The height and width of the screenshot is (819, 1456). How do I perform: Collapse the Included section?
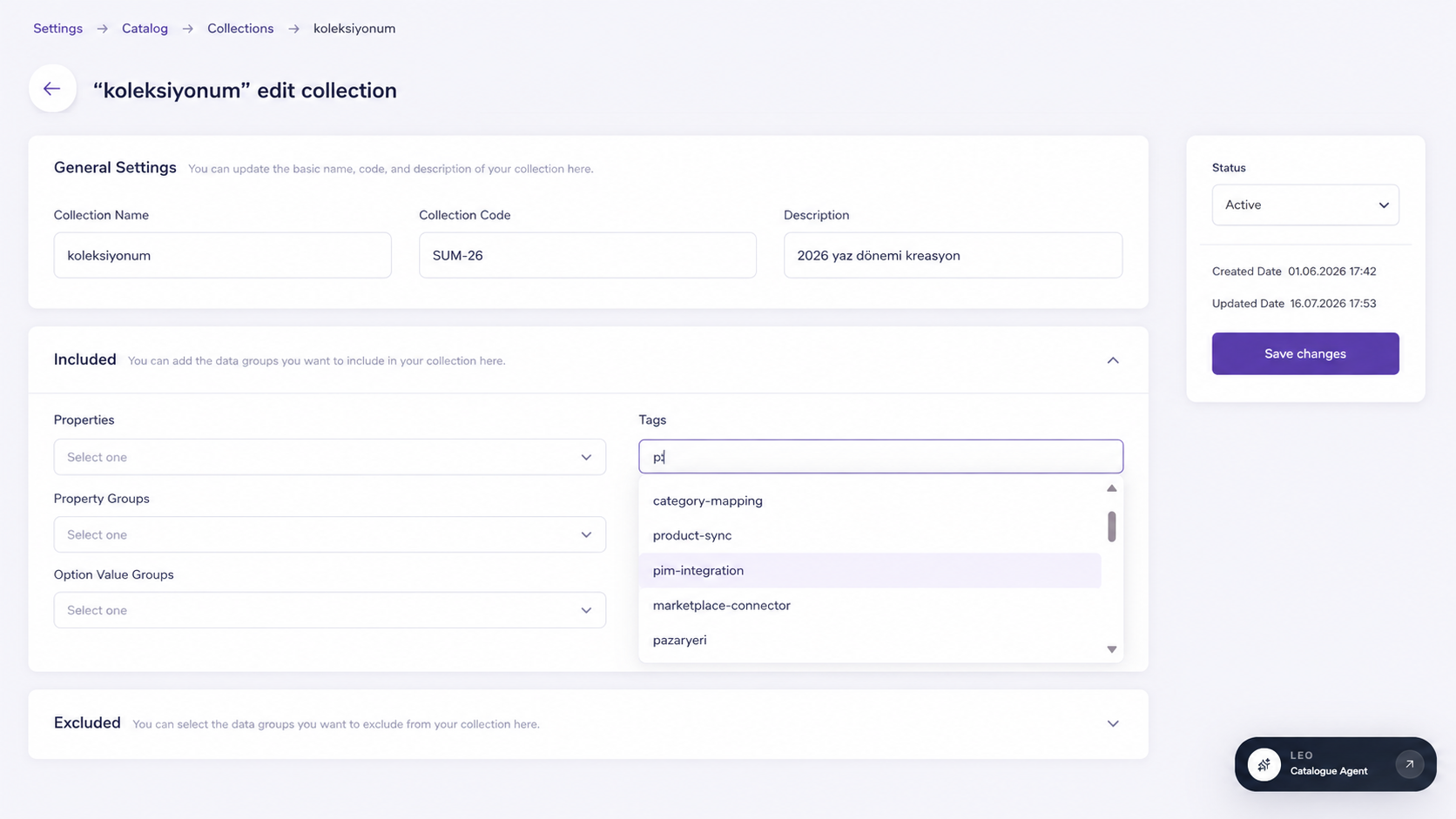pyautogui.click(x=1112, y=360)
